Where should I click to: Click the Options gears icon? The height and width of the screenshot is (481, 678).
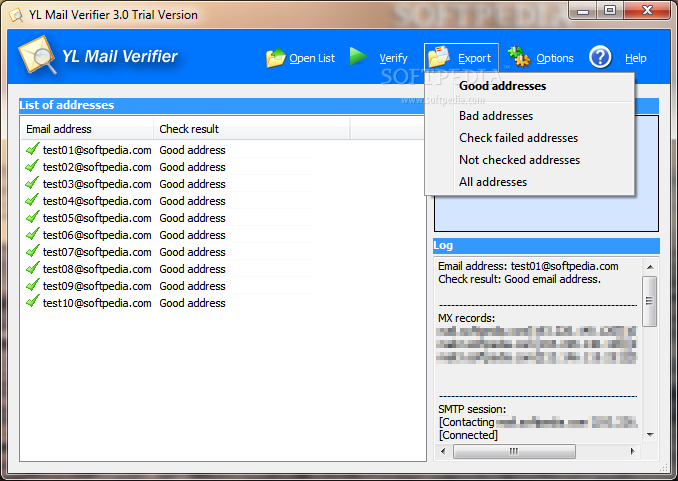coord(519,57)
